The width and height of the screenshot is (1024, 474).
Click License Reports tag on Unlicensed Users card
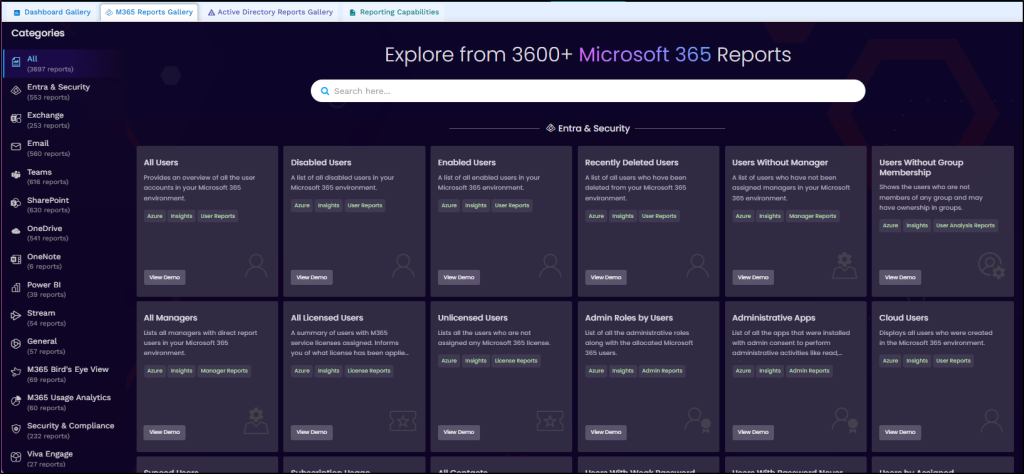pos(516,360)
